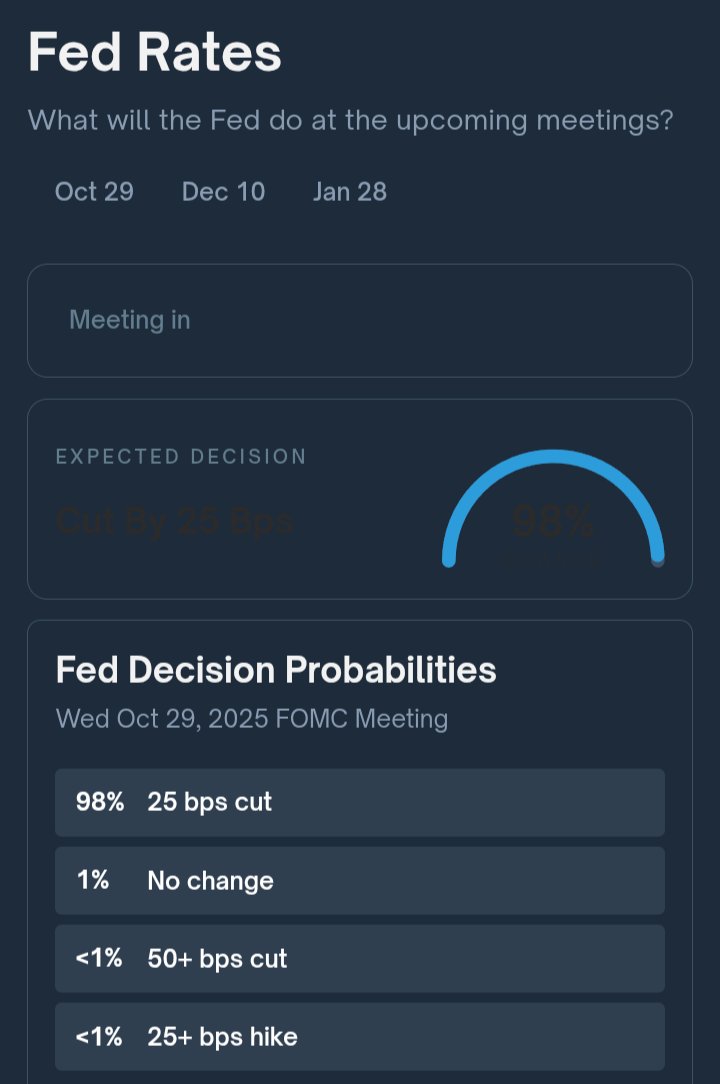Viewport: 720px width, 1084px height.
Task: Click the 98% figure in the first row
Action: click(x=100, y=802)
